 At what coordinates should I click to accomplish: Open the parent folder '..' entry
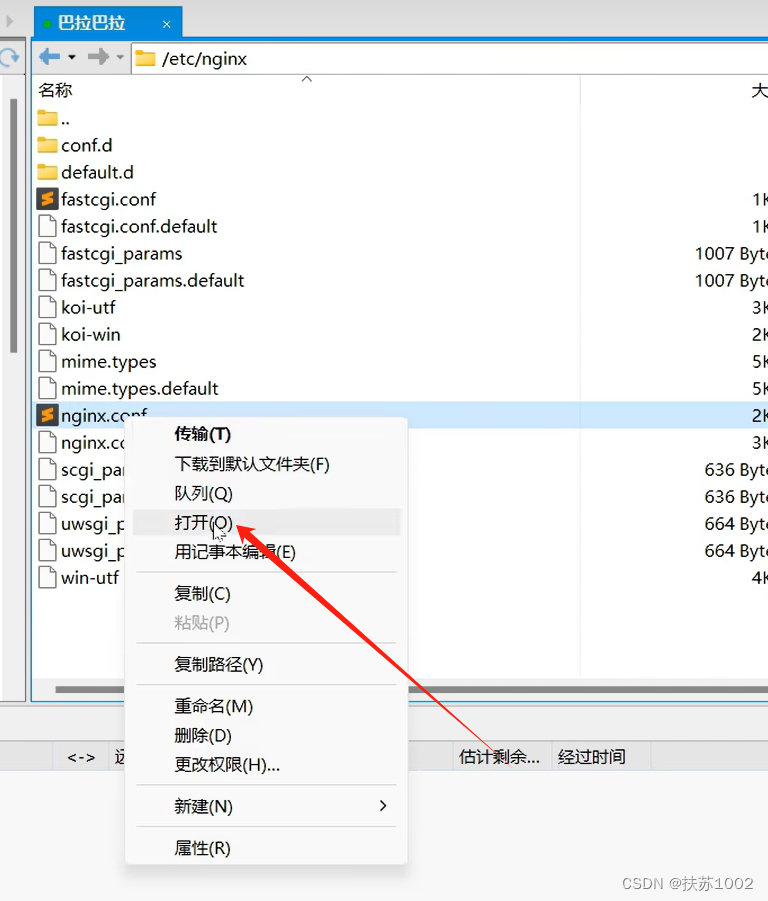pos(53,119)
